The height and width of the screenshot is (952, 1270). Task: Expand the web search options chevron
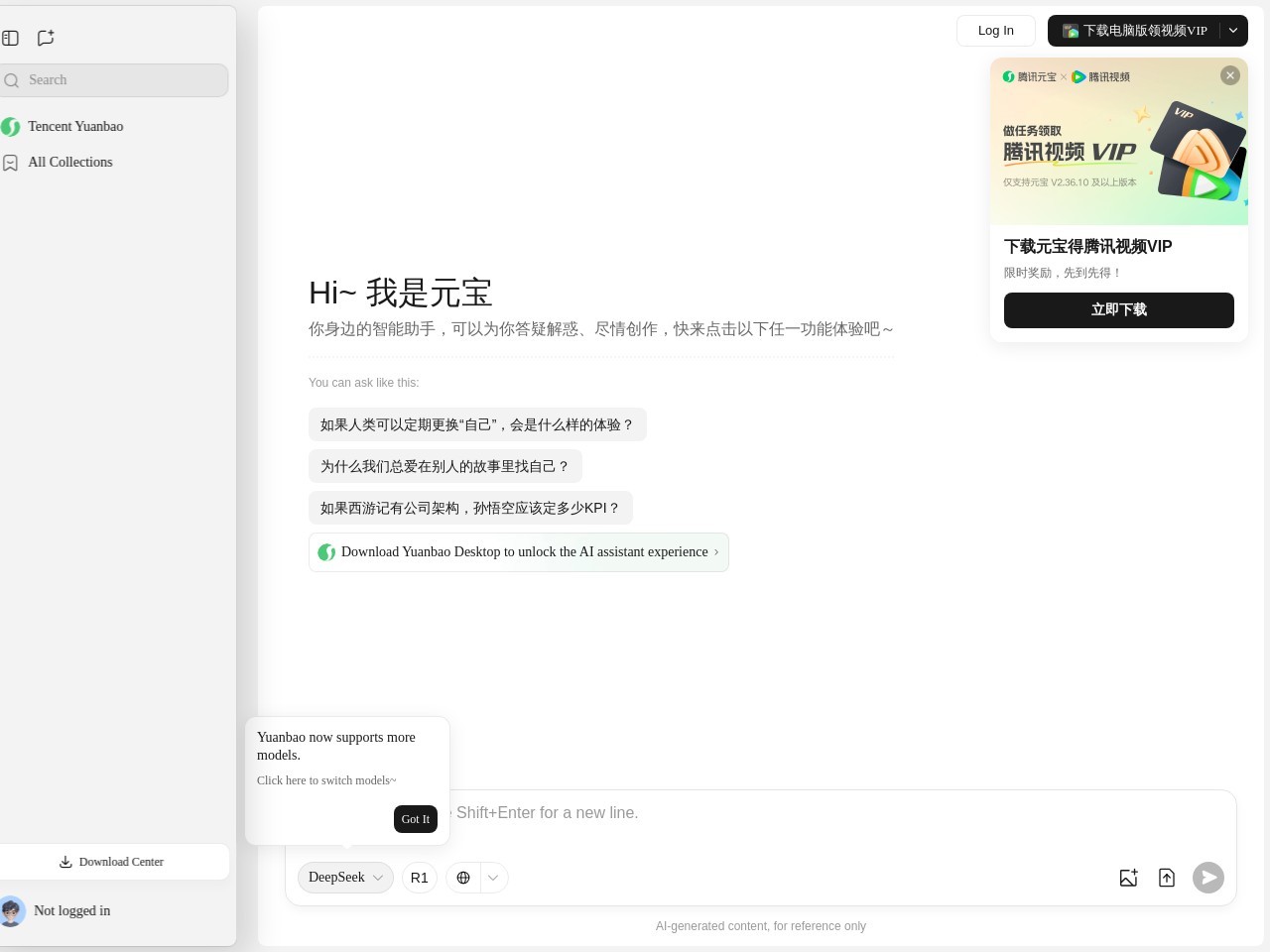493,878
